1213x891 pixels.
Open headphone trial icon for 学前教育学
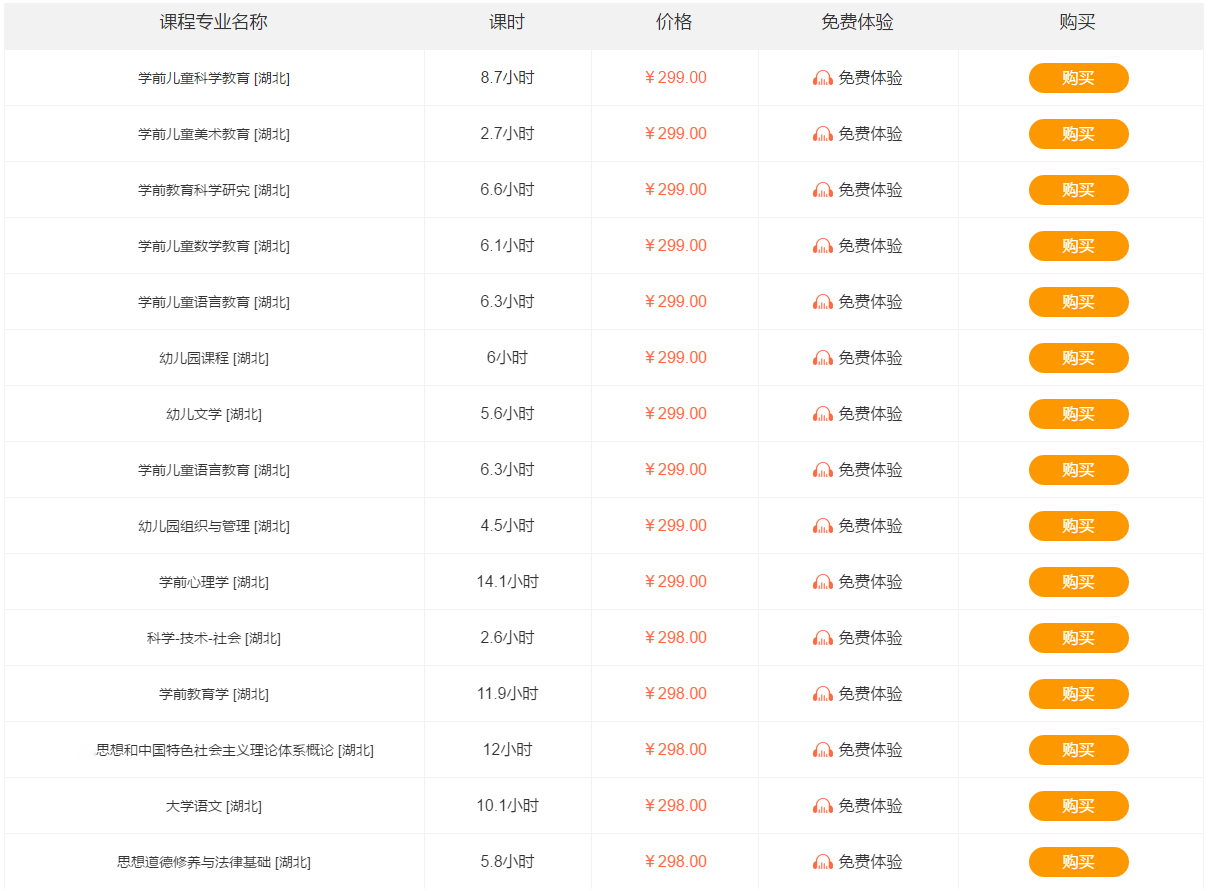[823, 694]
